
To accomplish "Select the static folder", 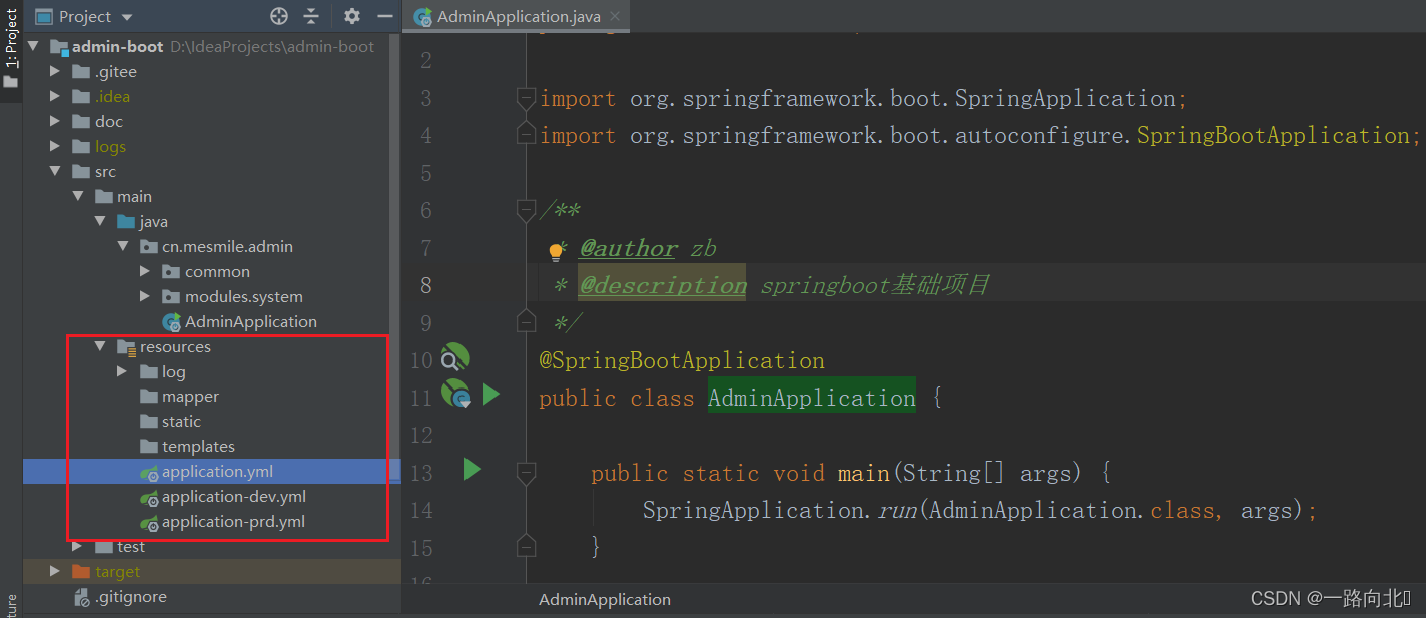I will [181, 422].
